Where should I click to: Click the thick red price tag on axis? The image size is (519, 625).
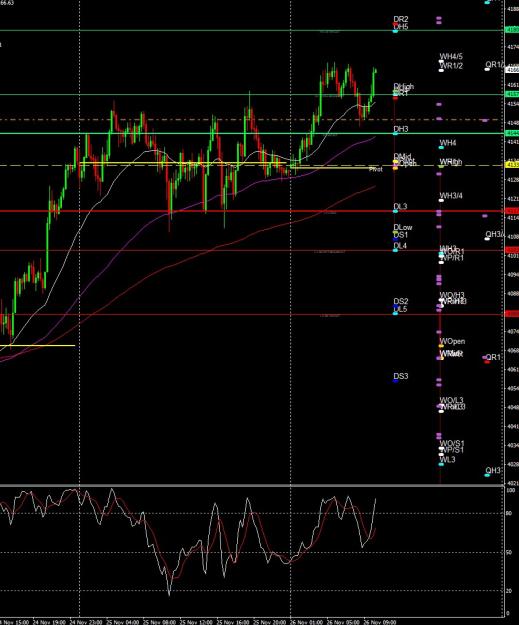tap(512, 211)
